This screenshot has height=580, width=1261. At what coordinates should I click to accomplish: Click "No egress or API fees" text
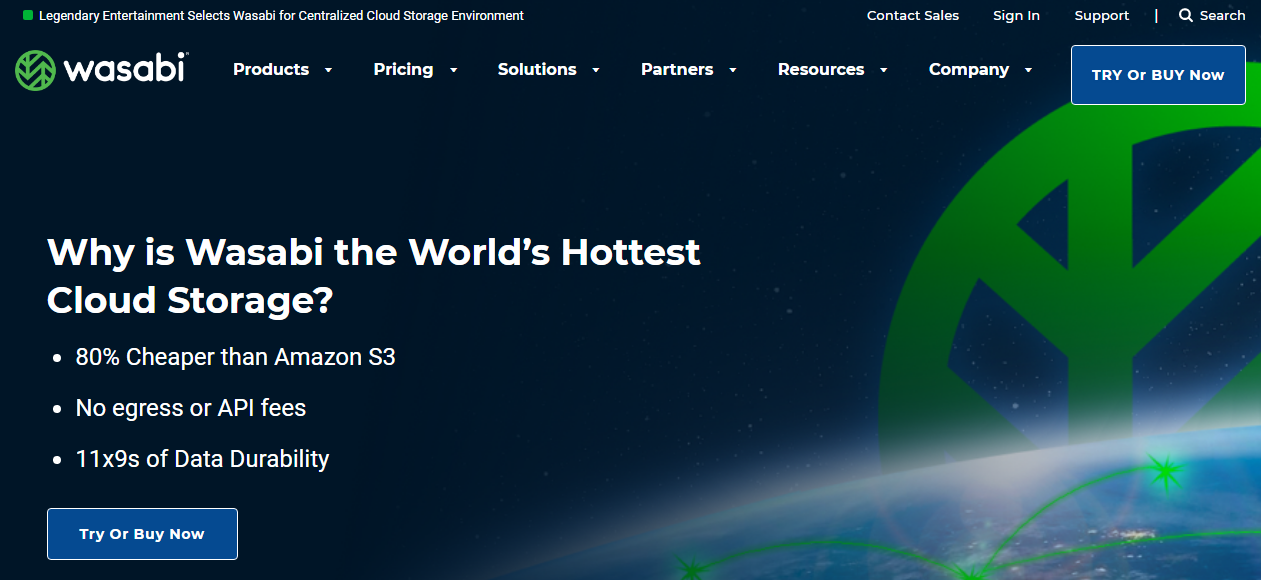pyautogui.click(x=191, y=408)
